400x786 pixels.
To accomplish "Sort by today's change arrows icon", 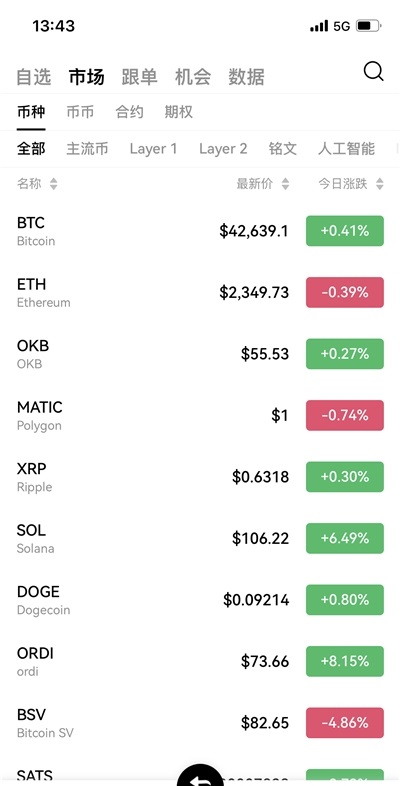I will [x=379, y=184].
